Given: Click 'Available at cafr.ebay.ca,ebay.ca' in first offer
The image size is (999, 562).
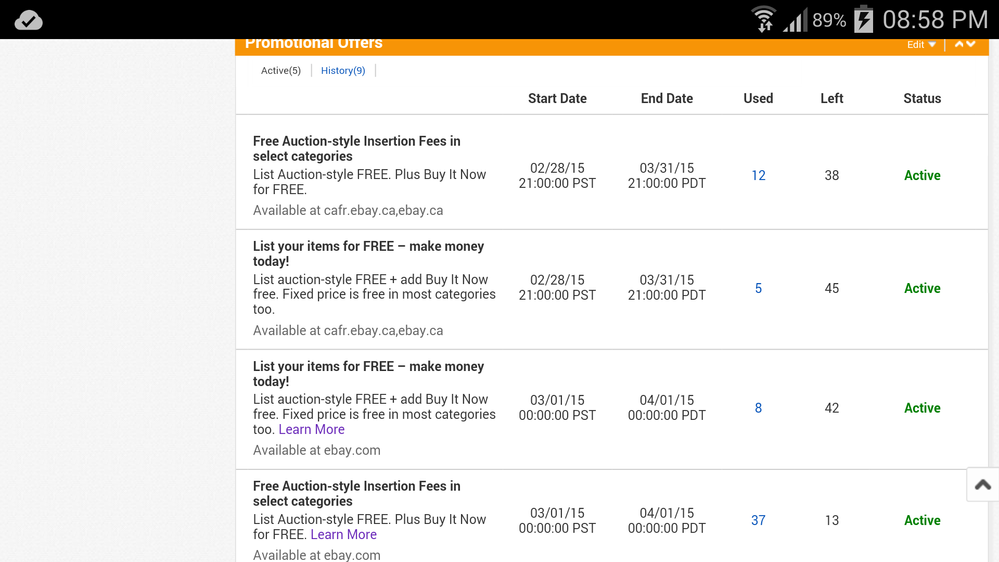Looking at the screenshot, I should [348, 210].
